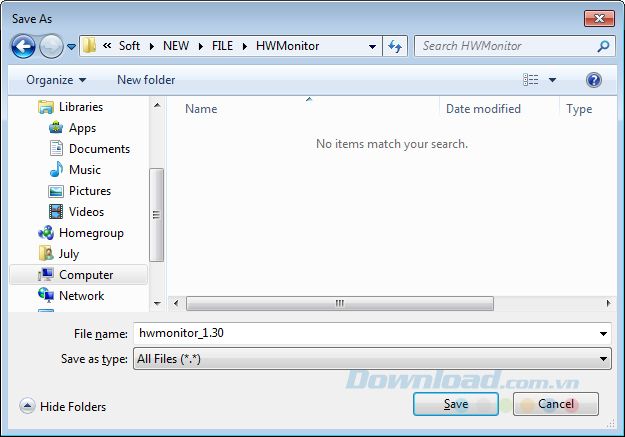
Task: Open the Pictures library
Action: click(90, 191)
